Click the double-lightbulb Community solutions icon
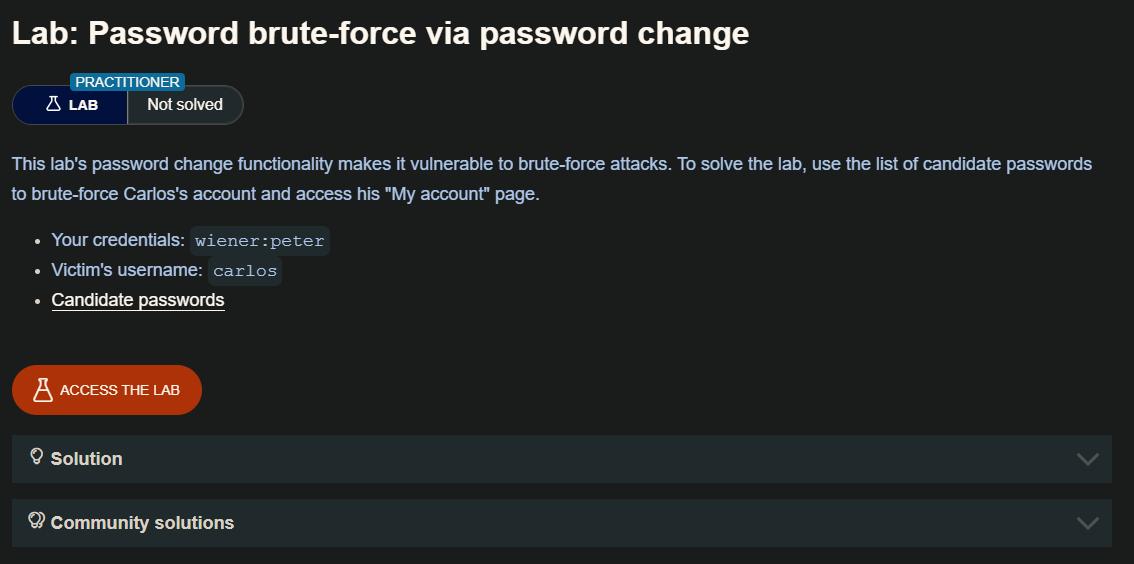Viewport: 1134px width, 564px height. coord(37,521)
